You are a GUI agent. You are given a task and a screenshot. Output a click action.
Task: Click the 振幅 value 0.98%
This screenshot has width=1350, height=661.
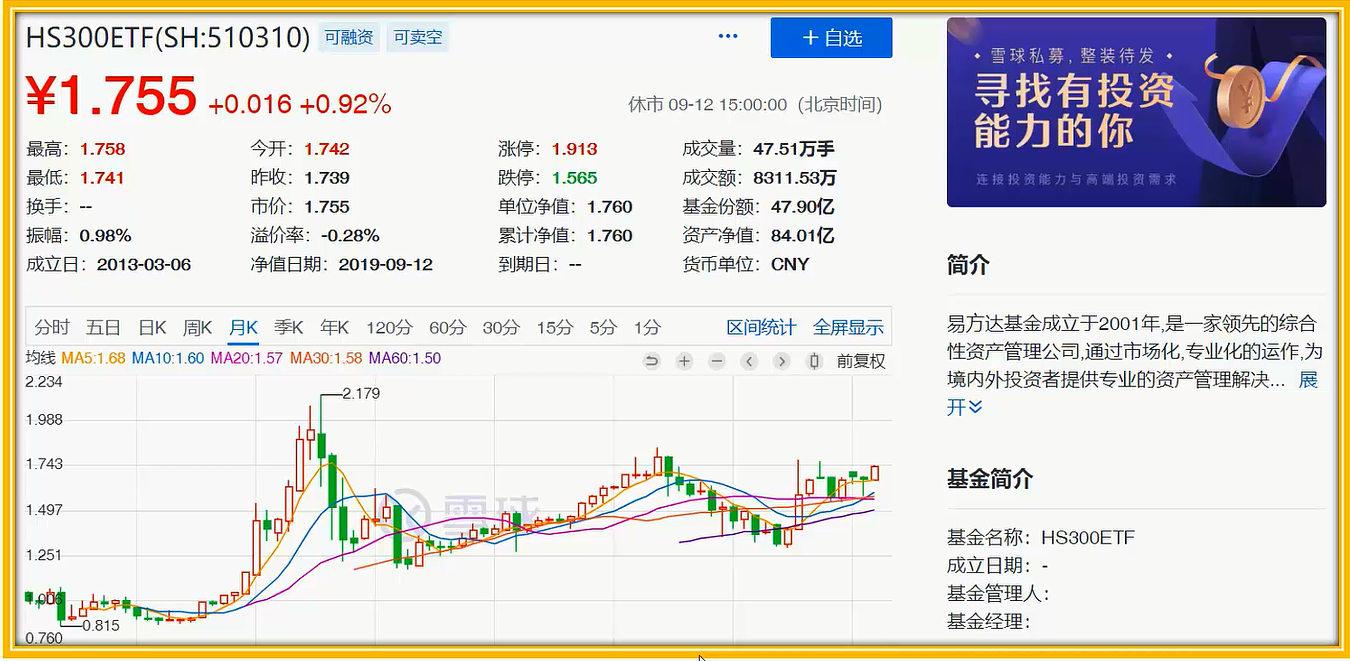coord(105,236)
